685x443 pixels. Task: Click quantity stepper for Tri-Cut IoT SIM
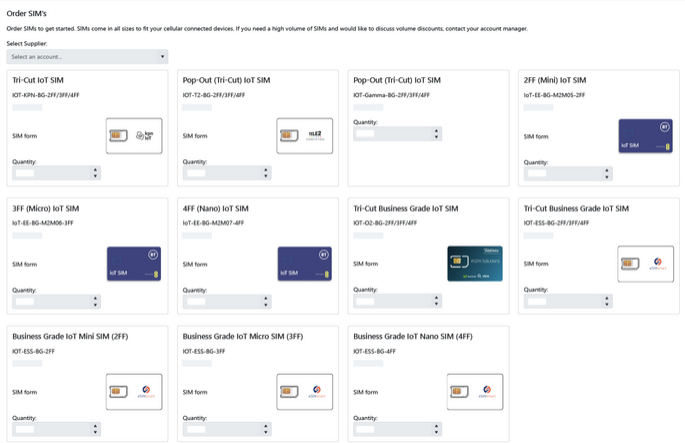pyautogui.click(x=95, y=173)
